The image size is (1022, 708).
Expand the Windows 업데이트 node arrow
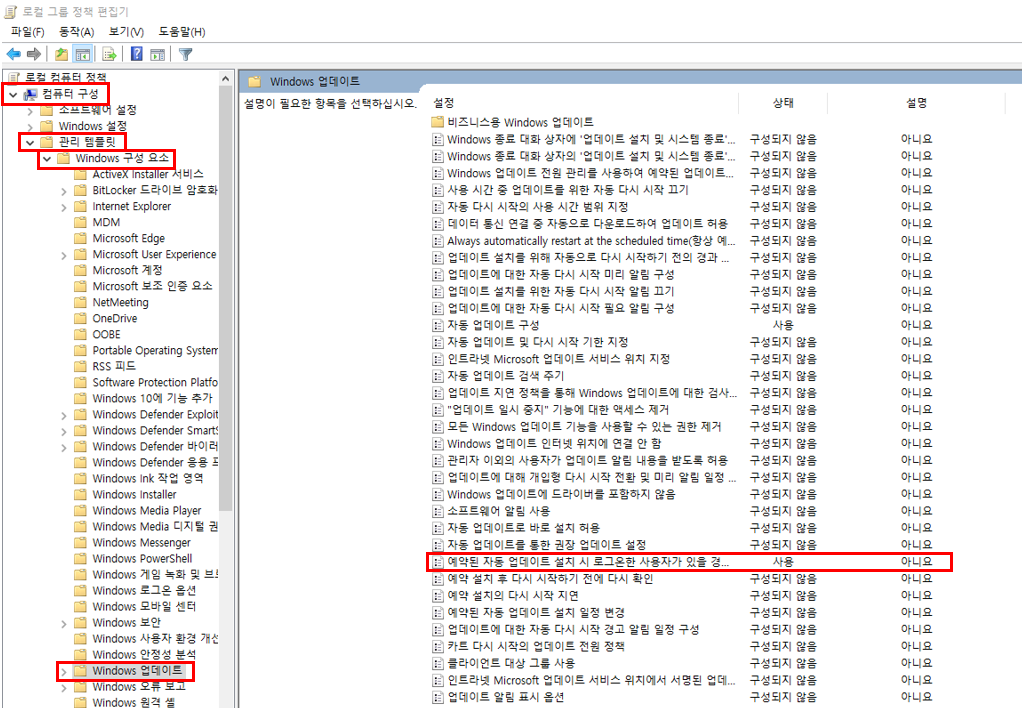click(x=63, y=671)
